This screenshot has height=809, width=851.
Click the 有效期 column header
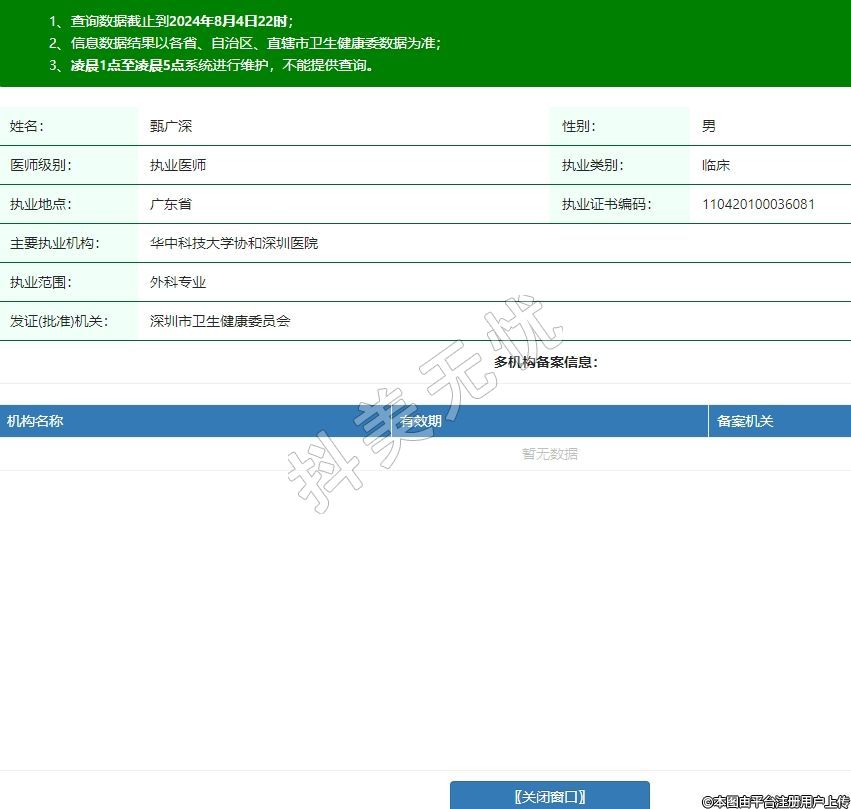click(421, 421)
